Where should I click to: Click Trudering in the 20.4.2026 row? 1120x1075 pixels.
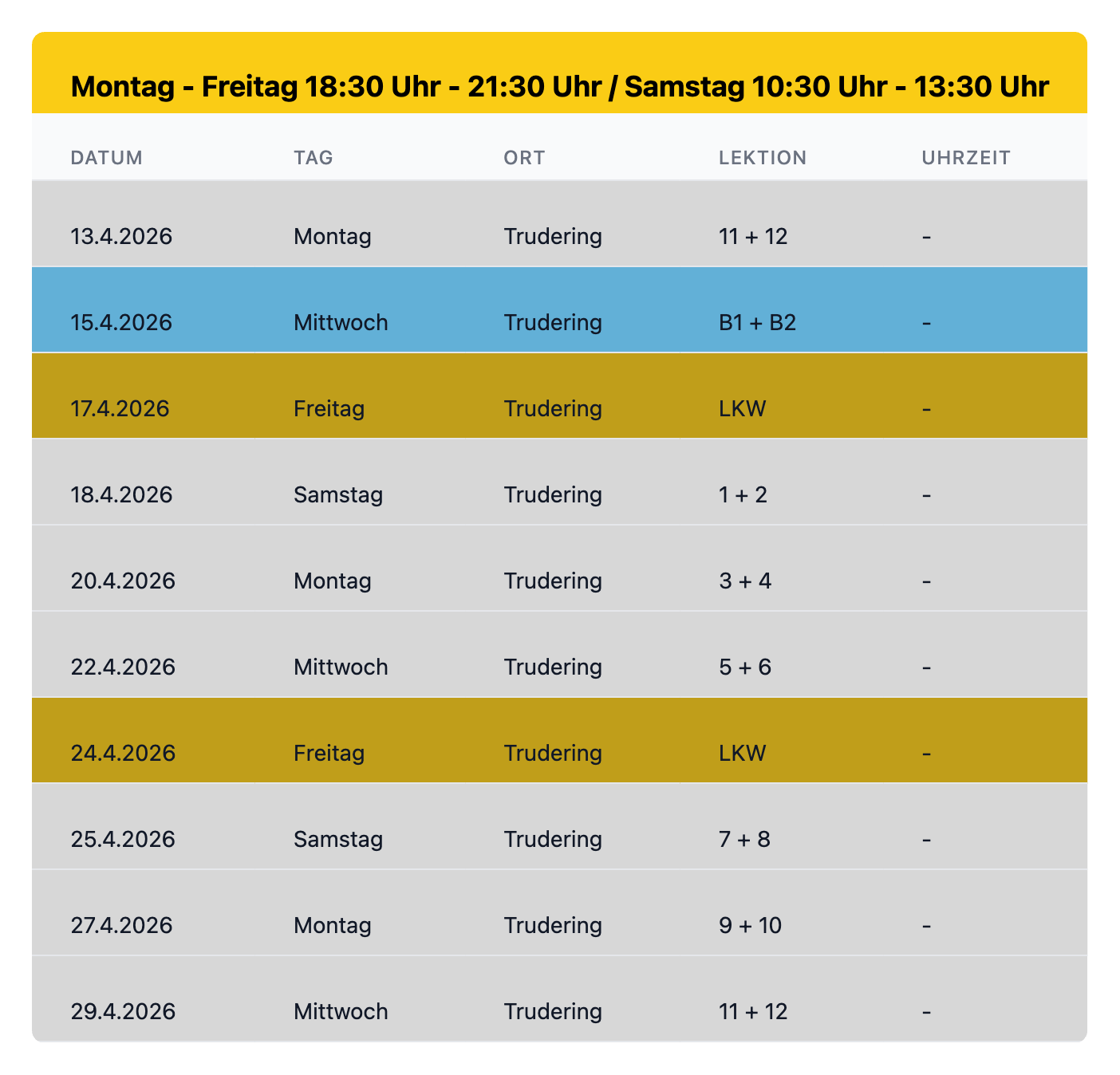coord(553,581)
